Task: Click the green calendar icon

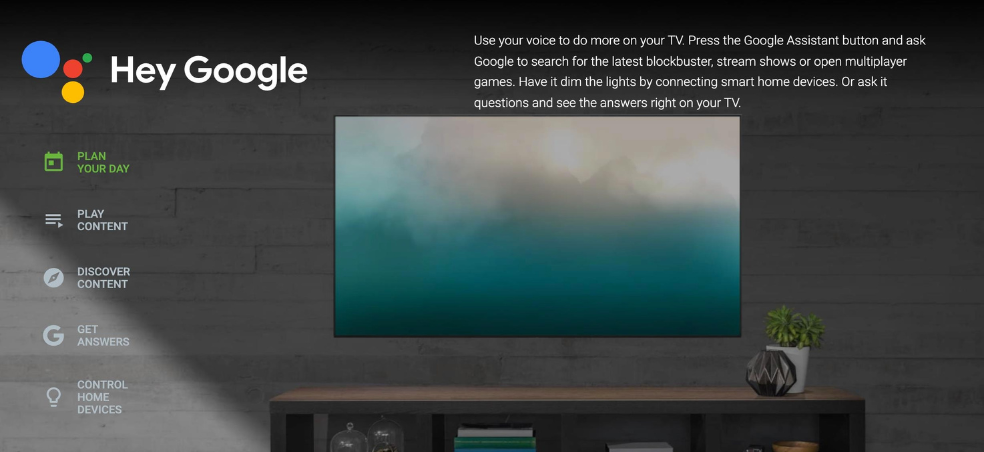Action: pos(54,162)
